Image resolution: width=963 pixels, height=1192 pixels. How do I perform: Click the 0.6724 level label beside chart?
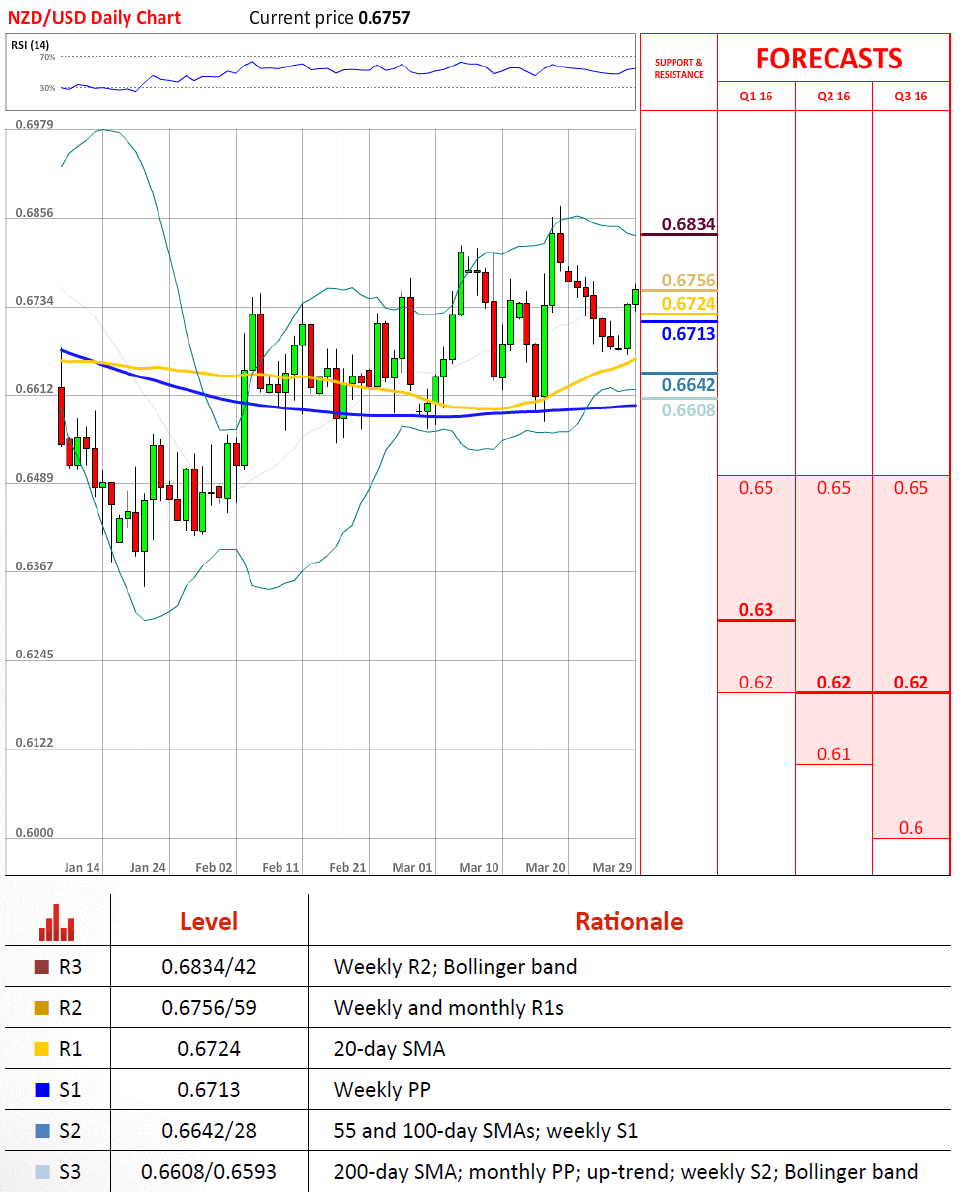688,304
